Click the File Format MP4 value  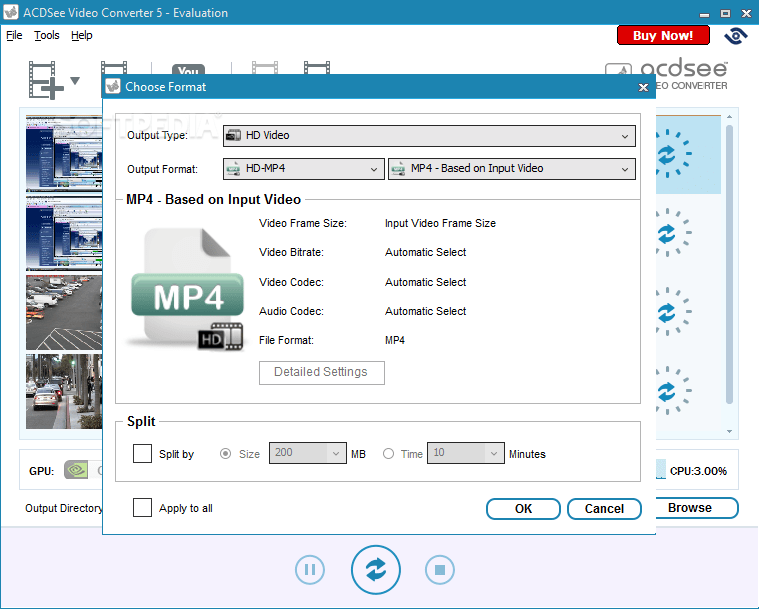click(x=395, y=340)
